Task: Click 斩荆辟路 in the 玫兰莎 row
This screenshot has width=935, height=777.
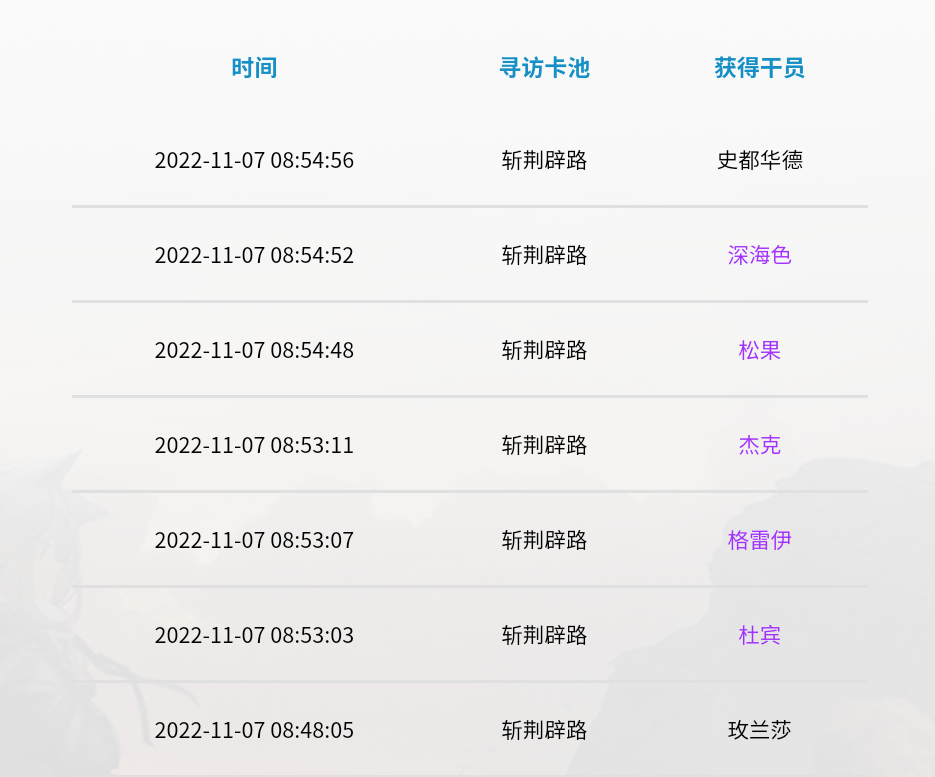Action: [x=544, y=730]
